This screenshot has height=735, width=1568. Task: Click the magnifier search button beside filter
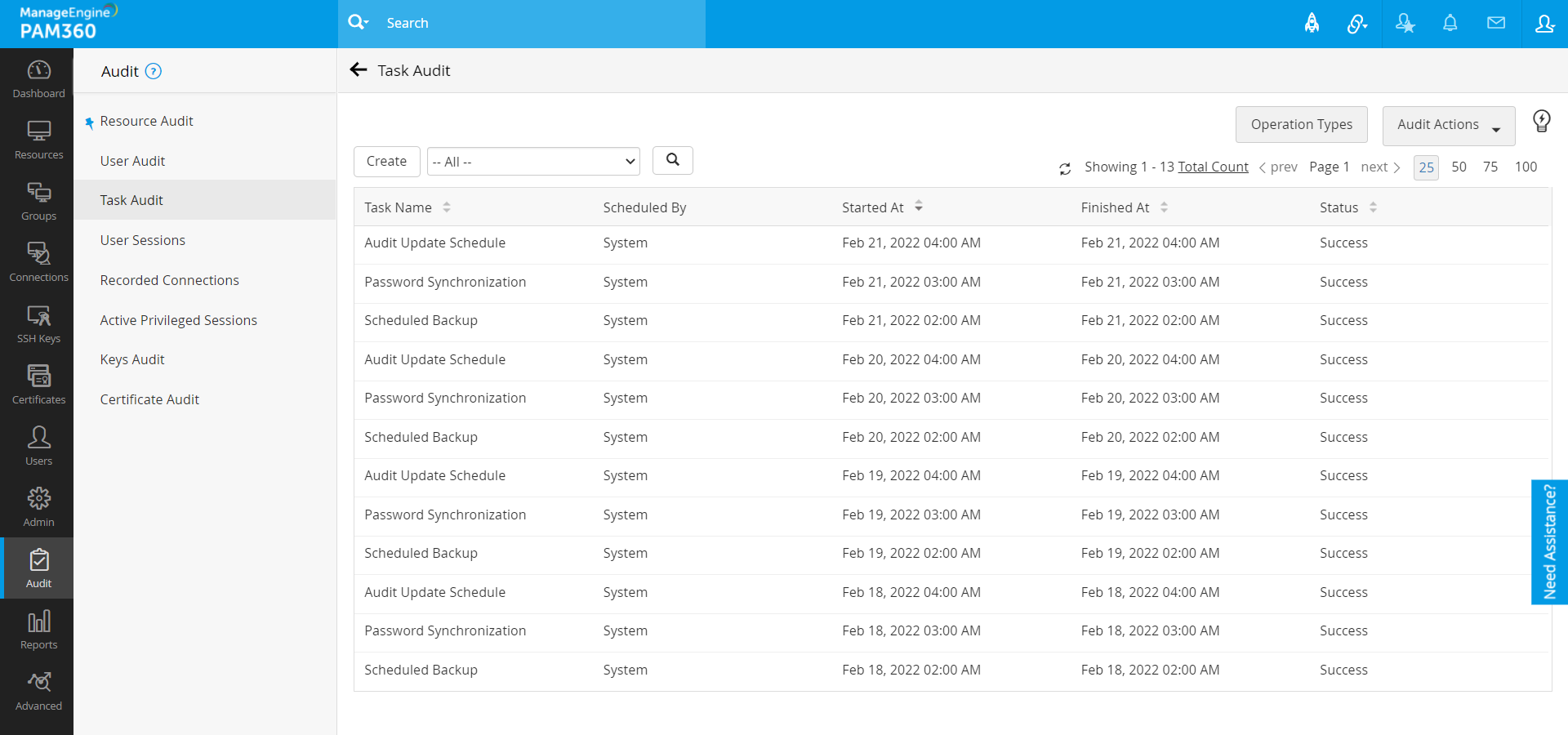pyautogui.click(x=672, y=160)
